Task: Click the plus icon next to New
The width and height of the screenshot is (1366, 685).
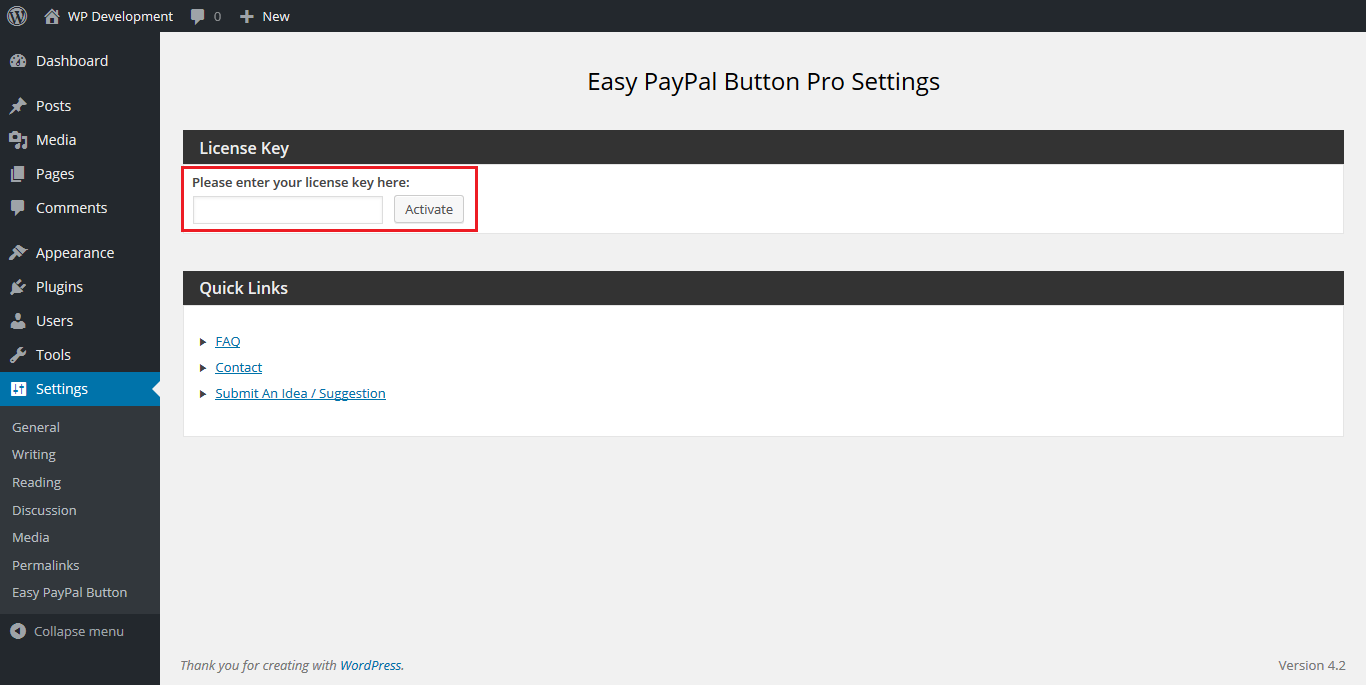Action: (x=247, y=16)
